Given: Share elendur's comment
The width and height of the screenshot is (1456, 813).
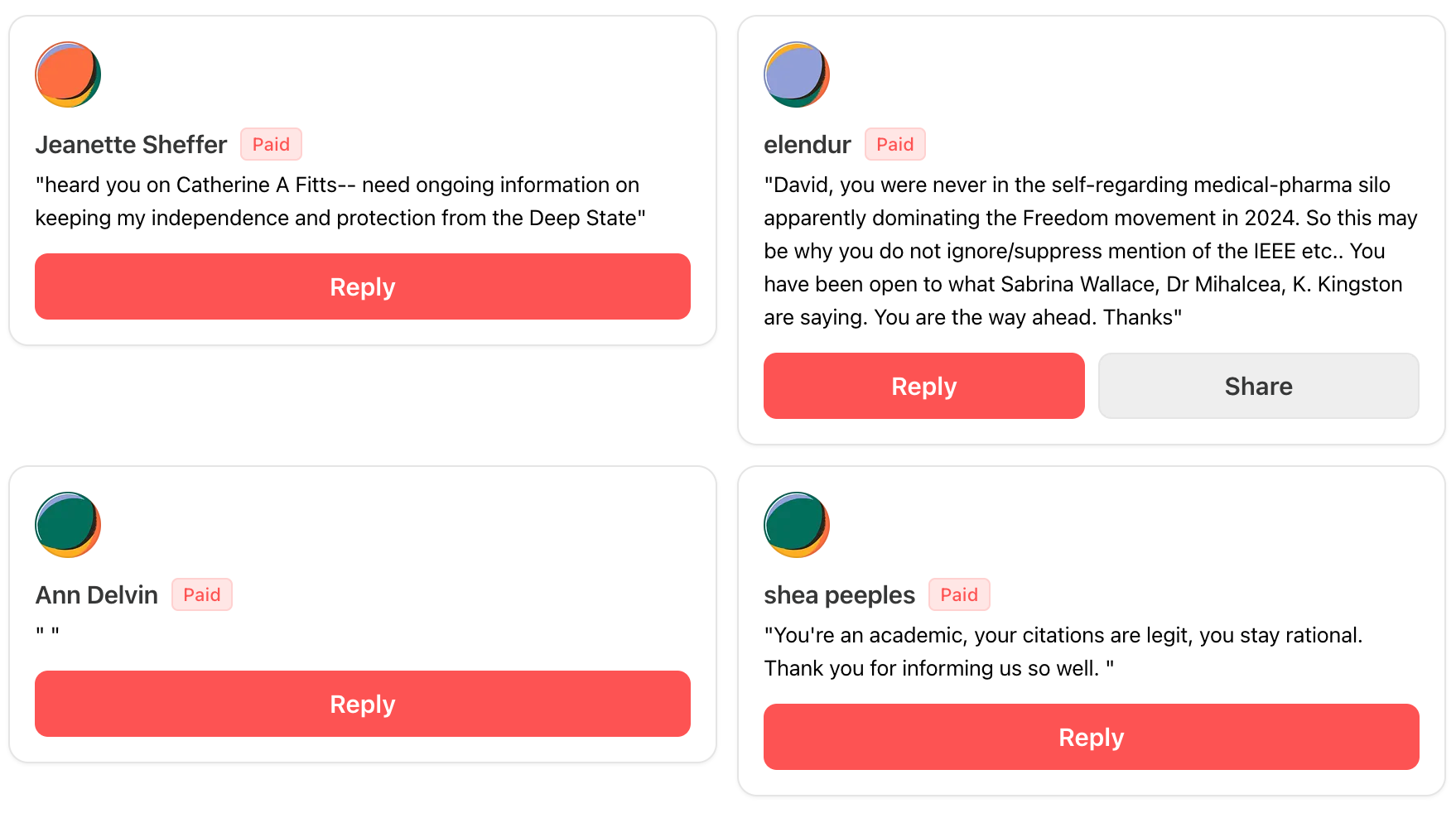Looking at the screenshot, I should (1258, 386).
